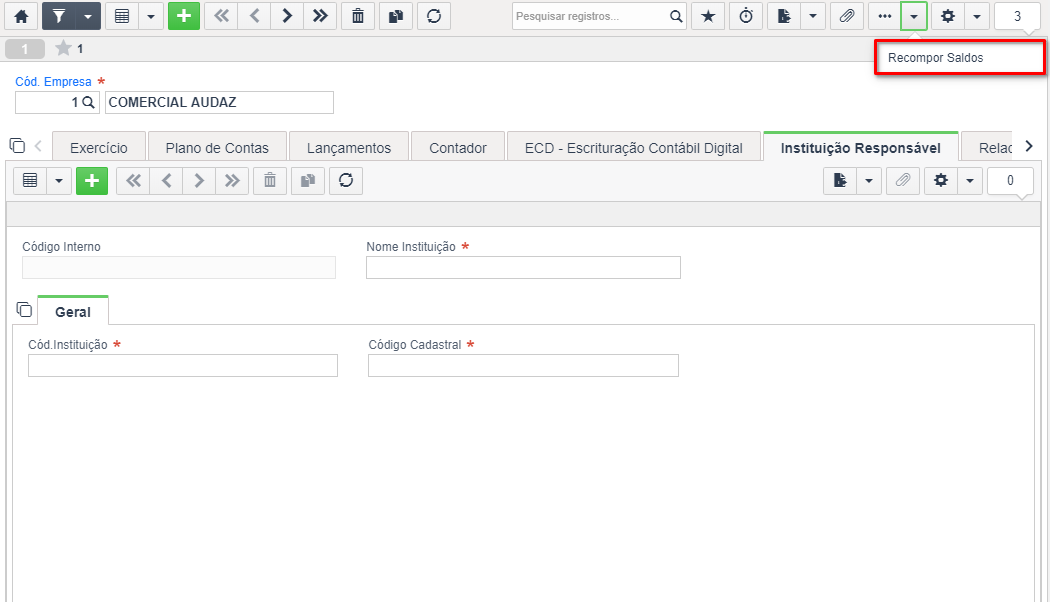The width and height of the screenshot is (1050, 602).
Task: Open attachments with top paperclip icon
Action: 846,16
